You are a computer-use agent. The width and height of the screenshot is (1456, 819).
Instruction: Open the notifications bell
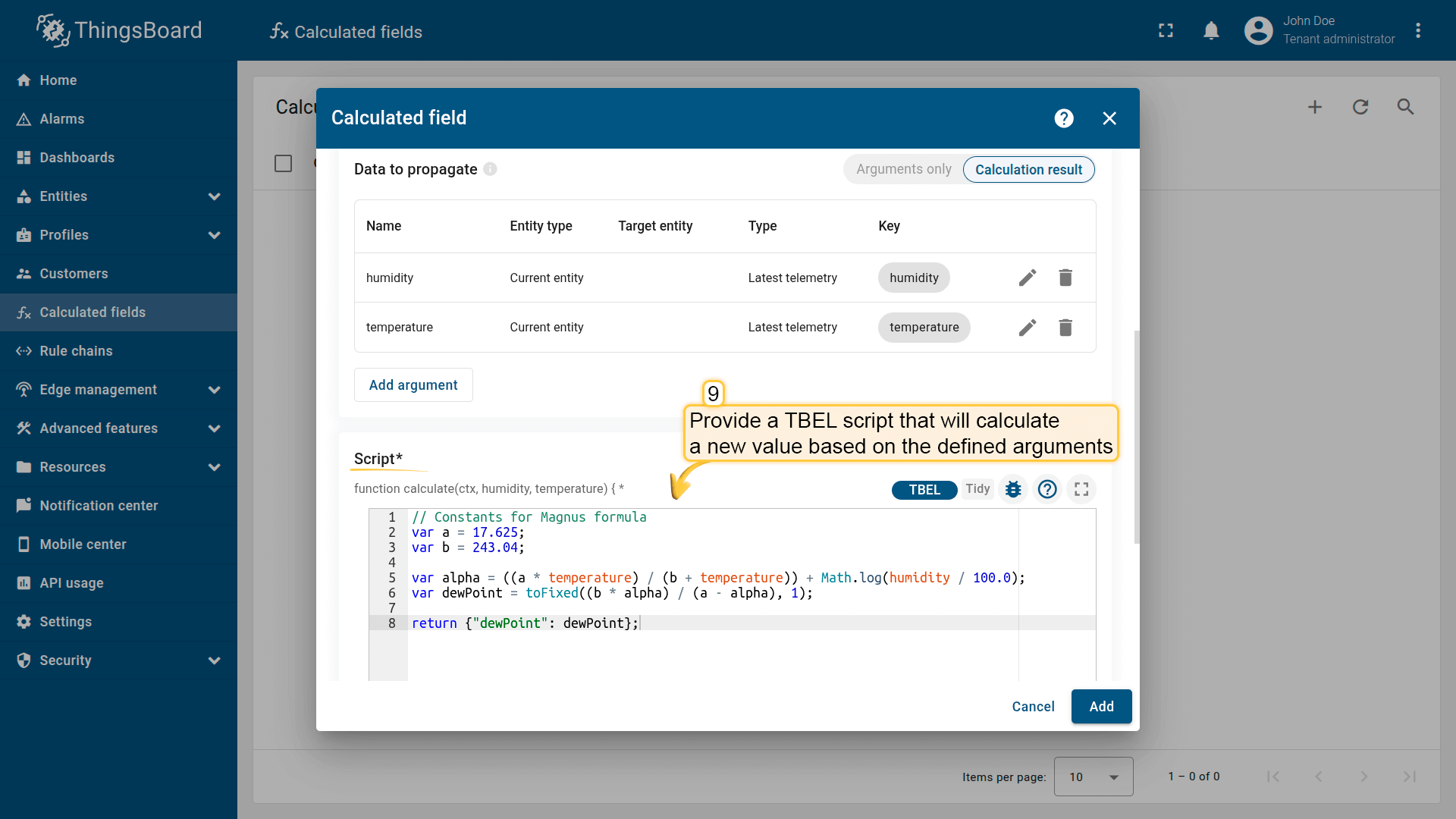click(1211, 30)
